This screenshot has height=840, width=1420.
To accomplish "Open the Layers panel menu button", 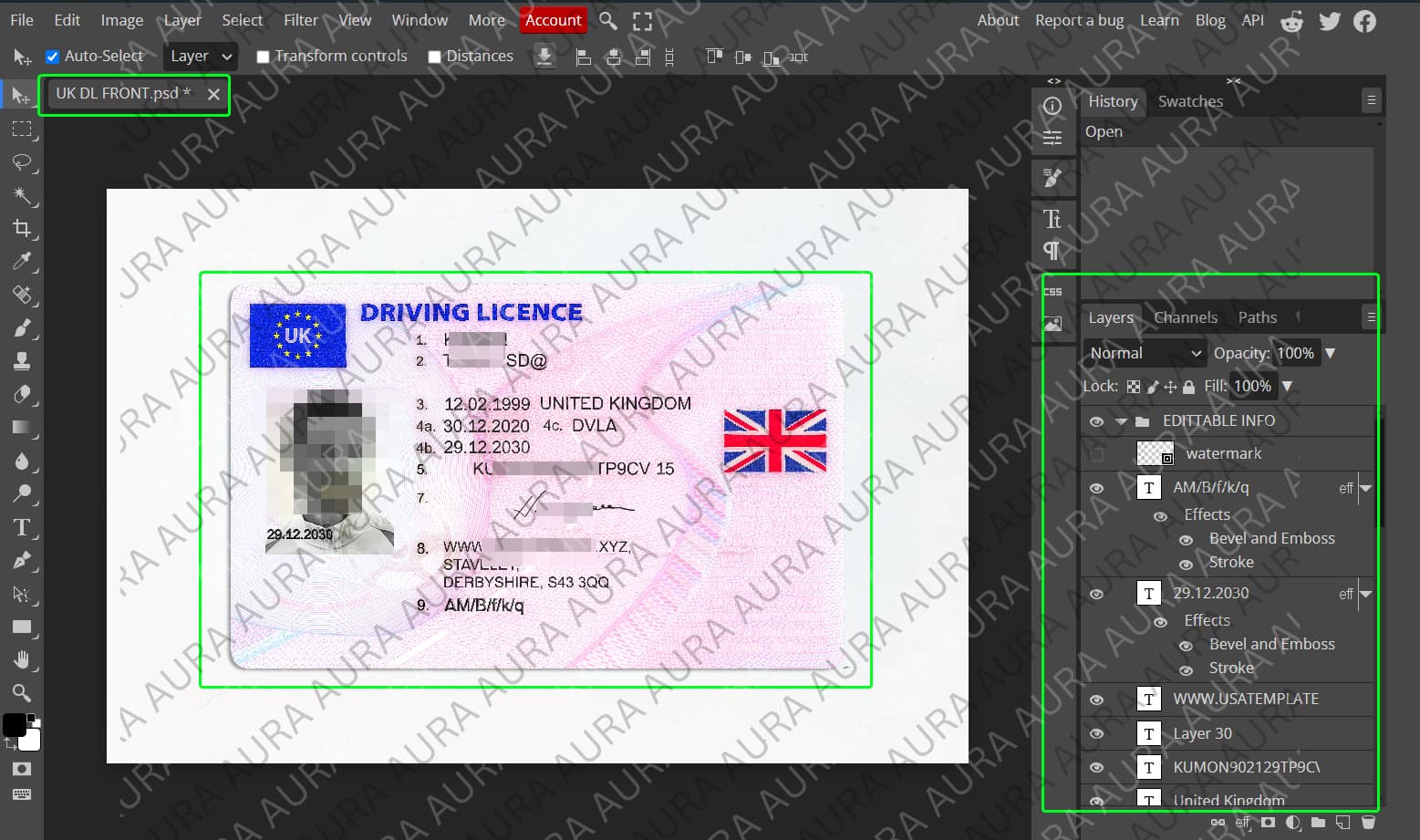I will click(x=1371, y=316).
